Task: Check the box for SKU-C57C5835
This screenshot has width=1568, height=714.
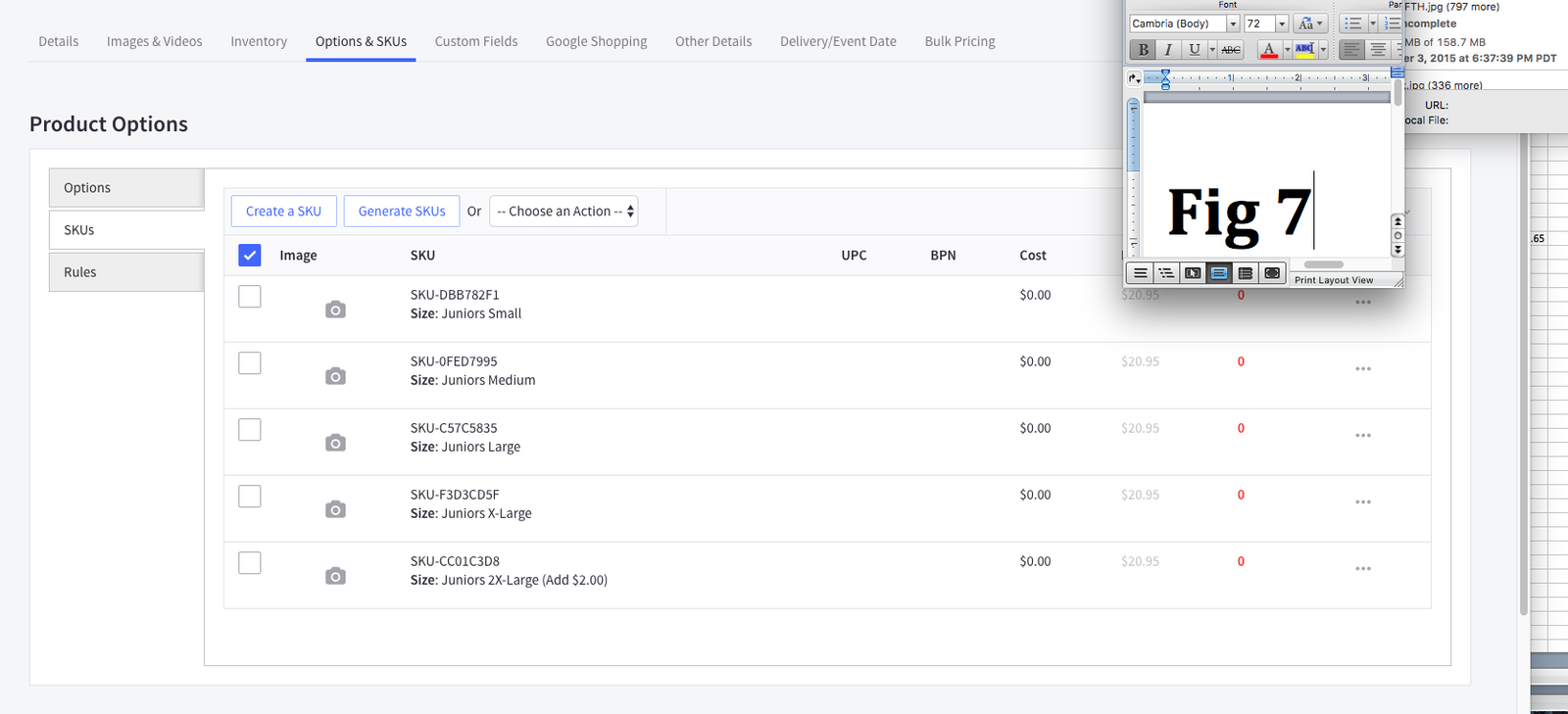Action: (x=250, y=429)
